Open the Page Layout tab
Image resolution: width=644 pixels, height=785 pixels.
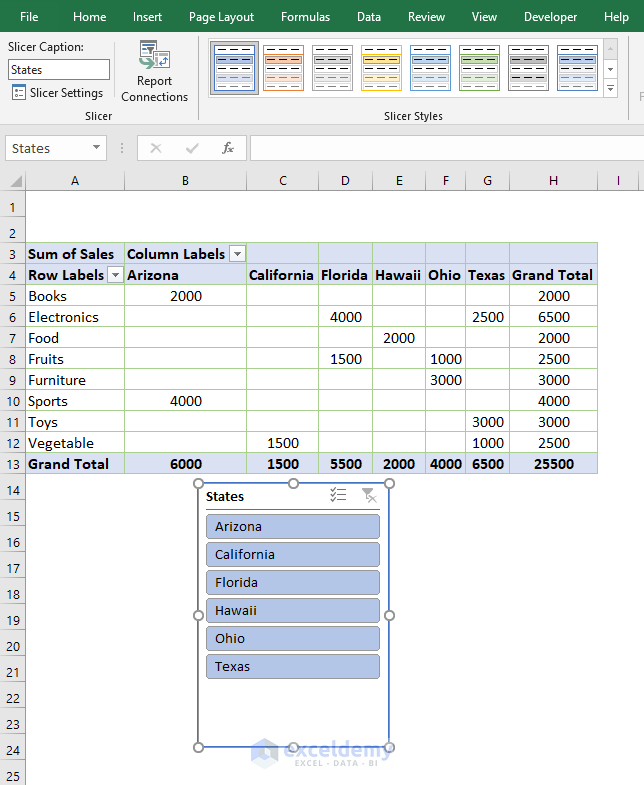point(221,17)
